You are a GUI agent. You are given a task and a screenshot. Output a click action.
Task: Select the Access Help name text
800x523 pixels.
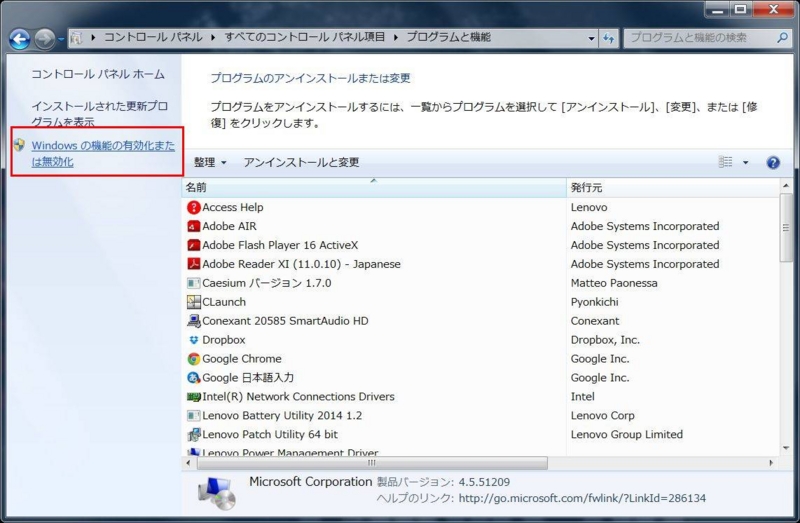[233, 207]
